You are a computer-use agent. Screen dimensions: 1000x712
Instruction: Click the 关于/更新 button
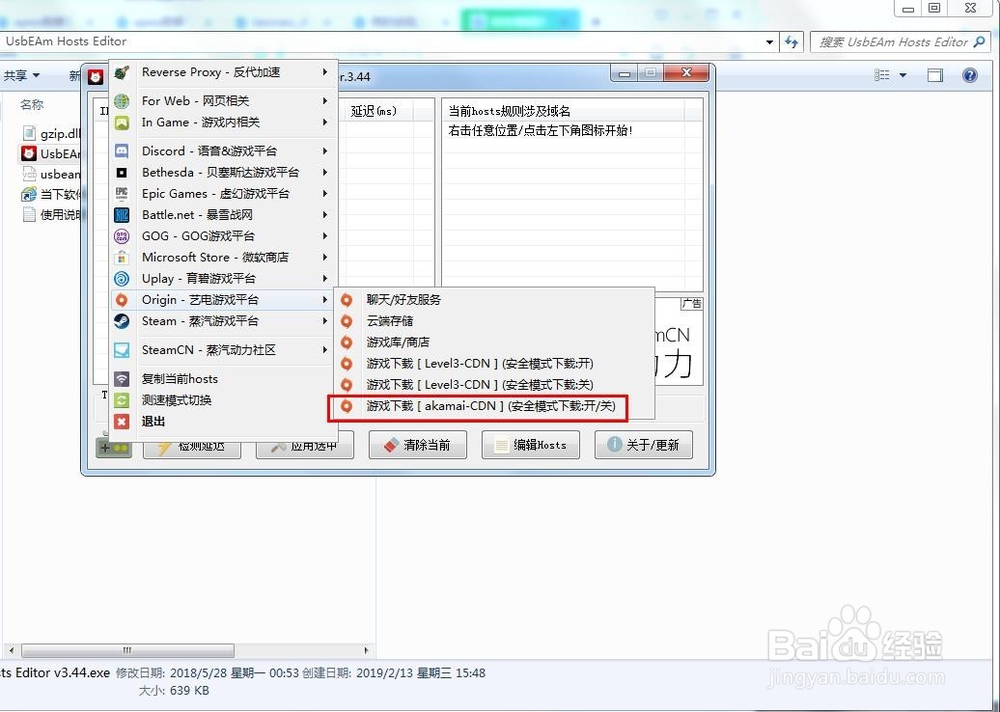(643, 445)
